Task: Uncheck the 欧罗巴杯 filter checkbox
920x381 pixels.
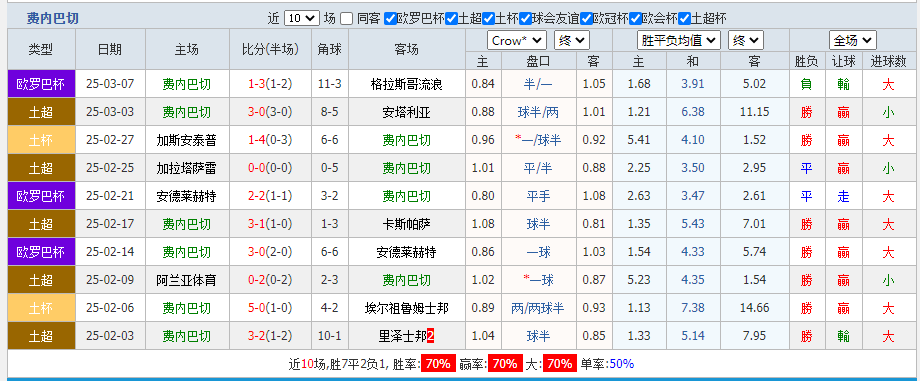Action: click(390, 19)
